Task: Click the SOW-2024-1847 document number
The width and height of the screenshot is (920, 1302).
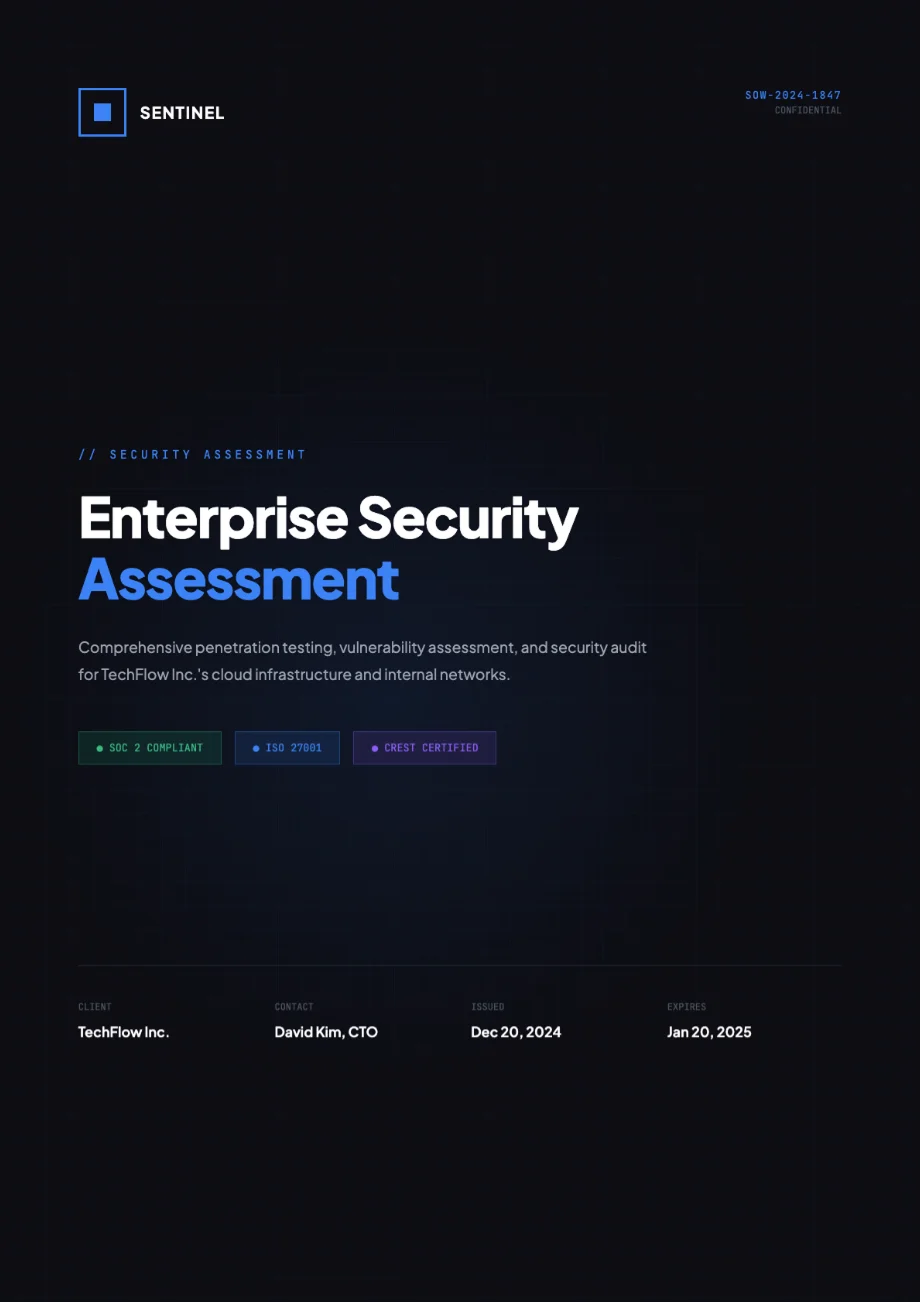Action: pyautogui.click(x=791, y=95)
